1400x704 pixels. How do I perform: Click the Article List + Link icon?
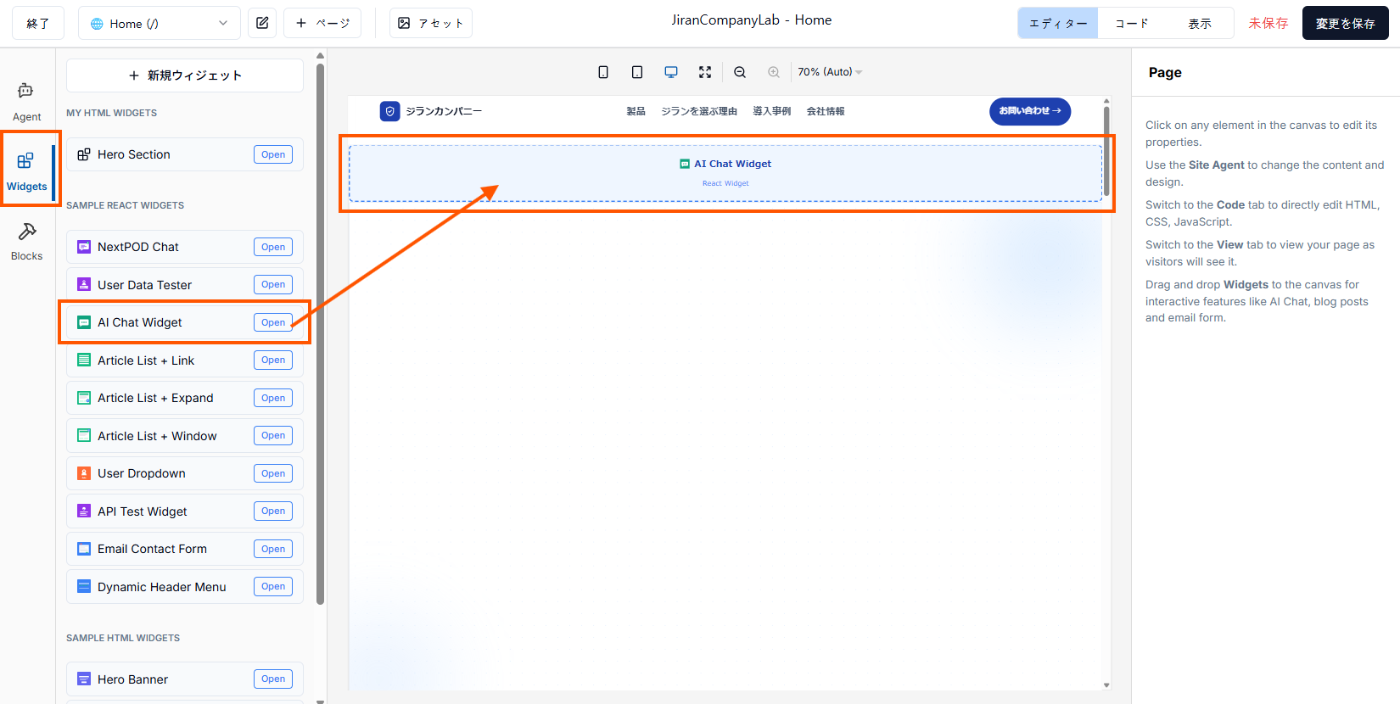tap(84, 360)
